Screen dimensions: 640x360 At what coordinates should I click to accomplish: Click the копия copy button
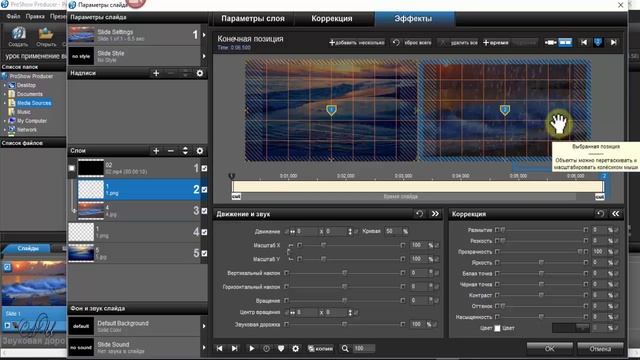point(320,348)
